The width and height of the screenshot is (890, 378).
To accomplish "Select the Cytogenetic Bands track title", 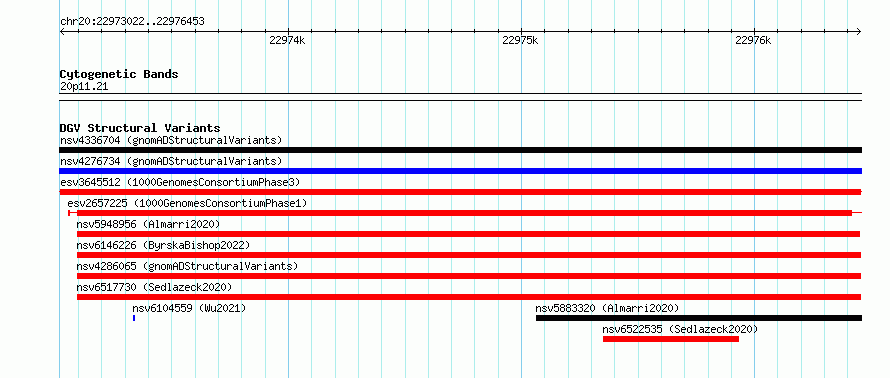I will (119, 74).
